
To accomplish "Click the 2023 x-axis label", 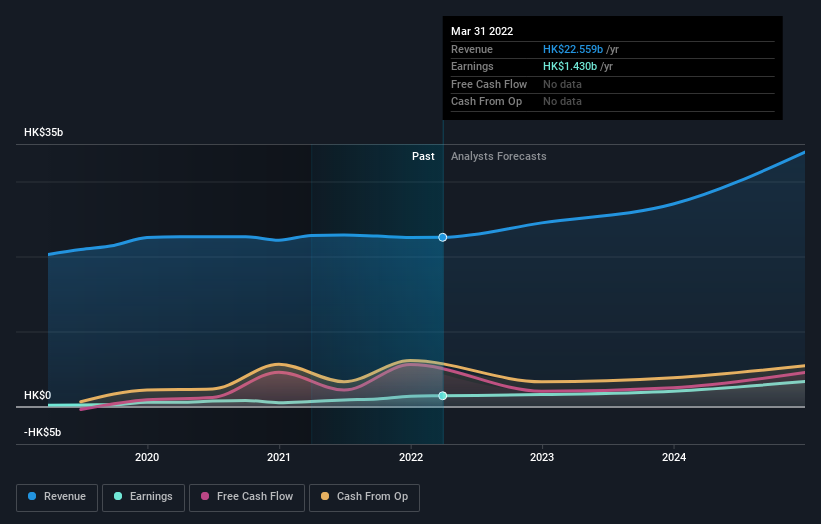I will [x=542, y=458].
